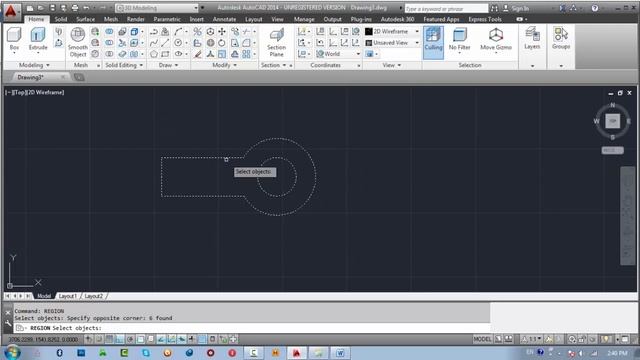Toggle Snap Mode in status bar
Viewport: 640px width, 360px height.
click(x=99, y=339)
